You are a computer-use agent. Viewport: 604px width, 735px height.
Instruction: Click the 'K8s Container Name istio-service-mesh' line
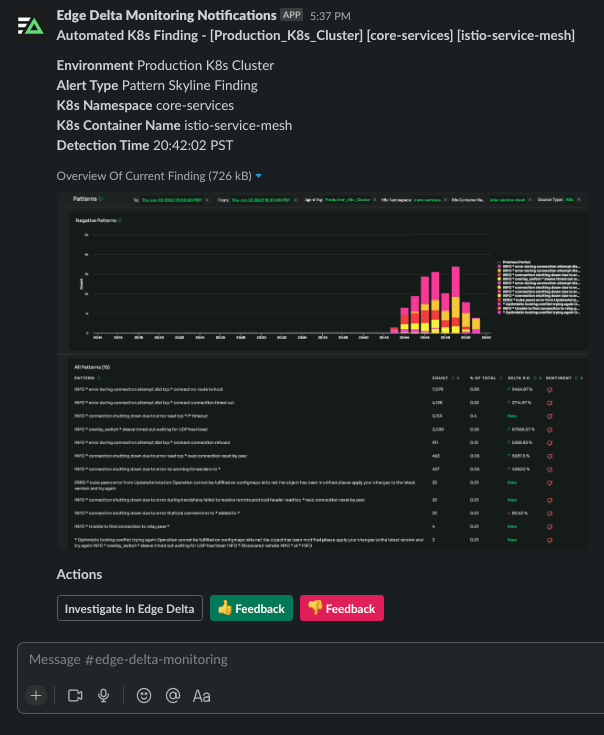click(174, 126)
